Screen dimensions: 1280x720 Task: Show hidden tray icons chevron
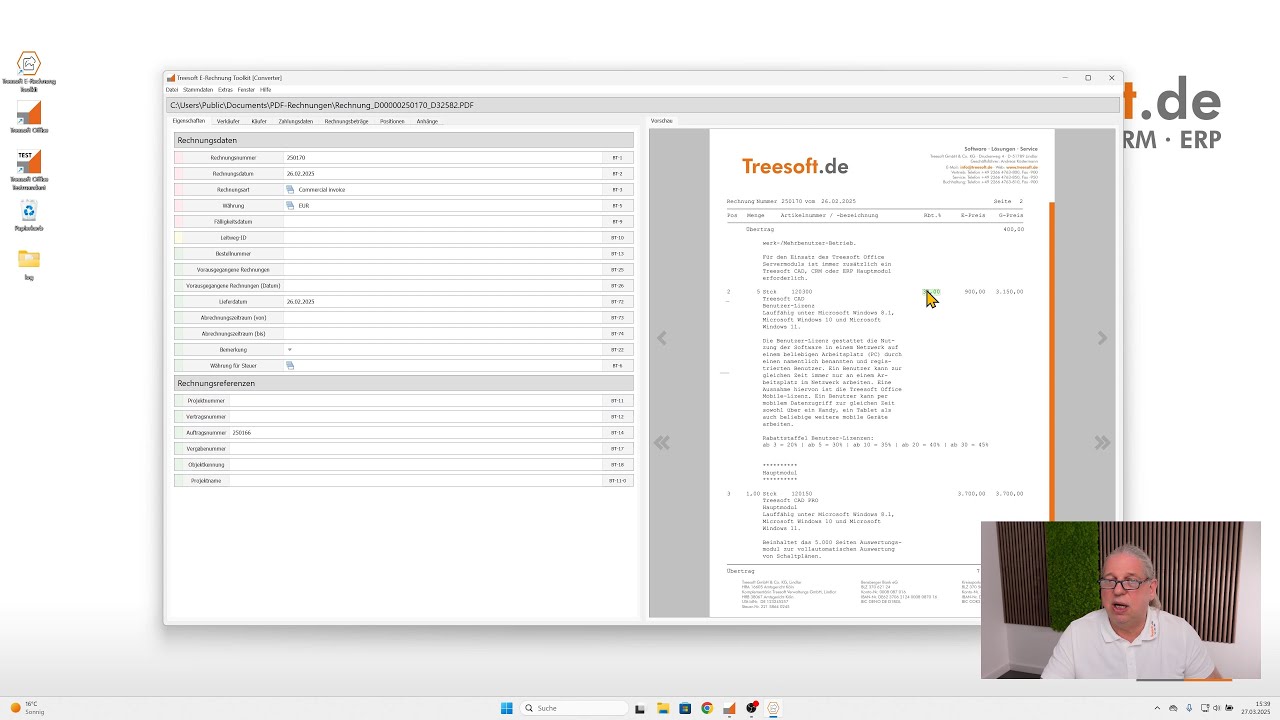[1159, 708]
